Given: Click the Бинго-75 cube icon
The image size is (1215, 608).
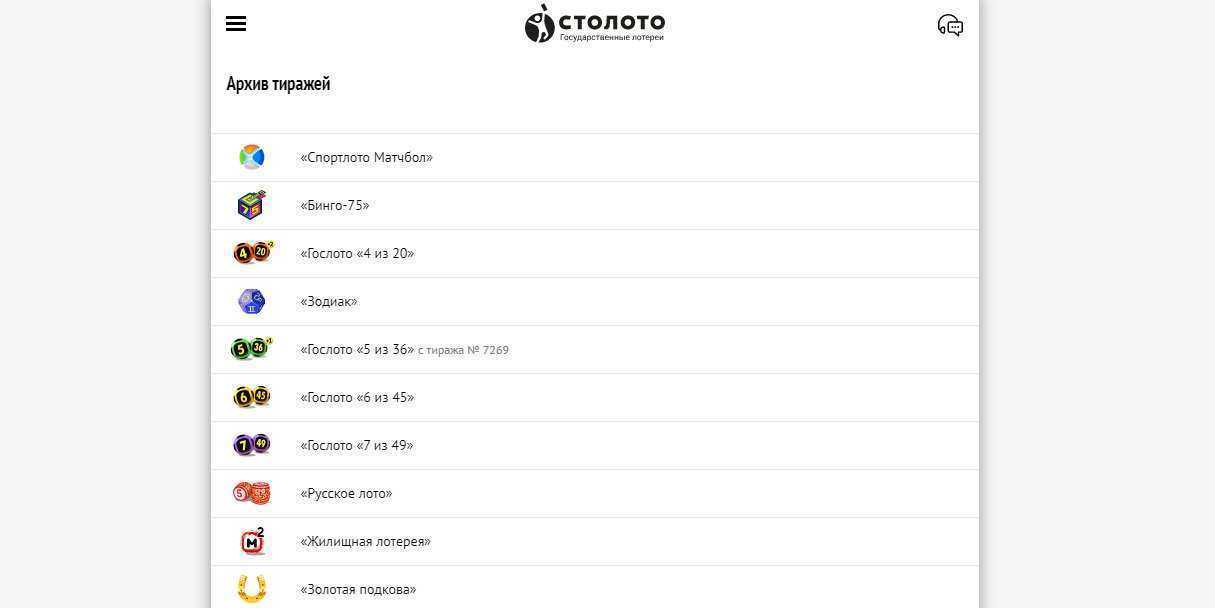Looking at the screenshot, I should 252,205.
